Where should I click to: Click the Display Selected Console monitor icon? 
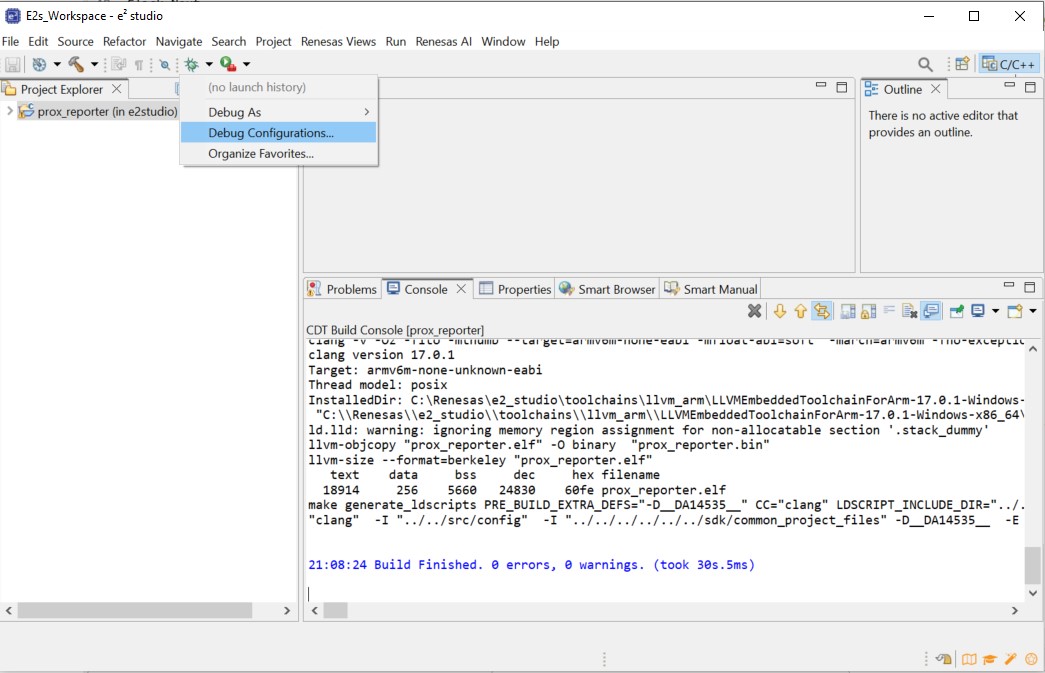978,311
